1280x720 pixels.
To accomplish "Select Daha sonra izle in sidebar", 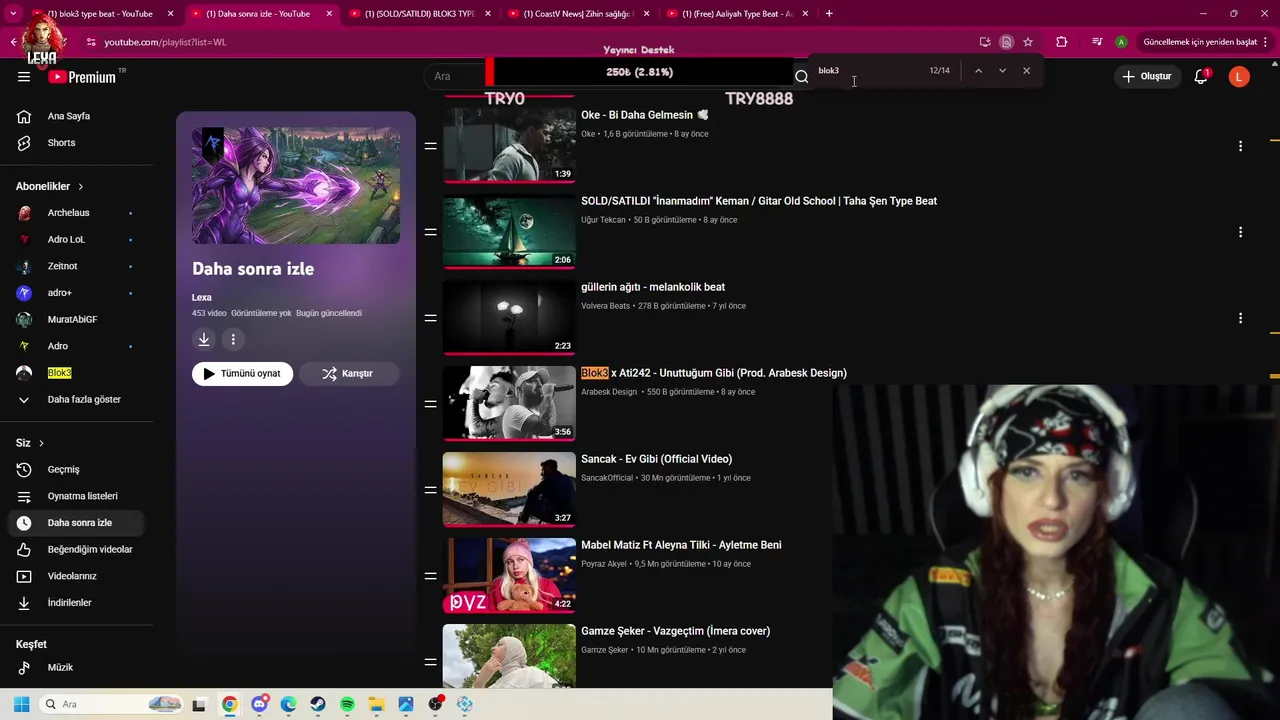I will tap(76, 523).
